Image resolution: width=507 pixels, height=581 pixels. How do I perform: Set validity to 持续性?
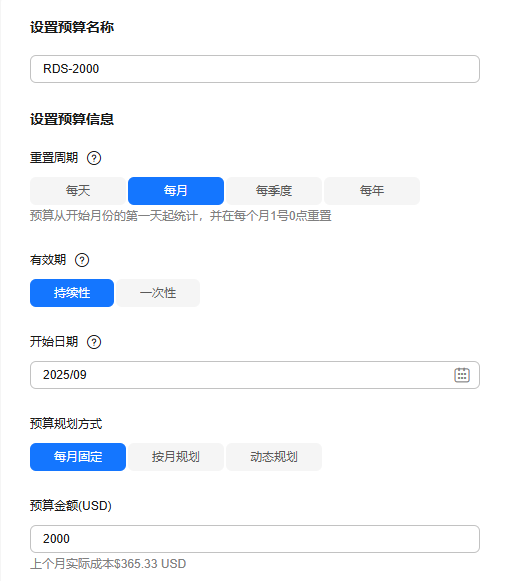(72, 293)
